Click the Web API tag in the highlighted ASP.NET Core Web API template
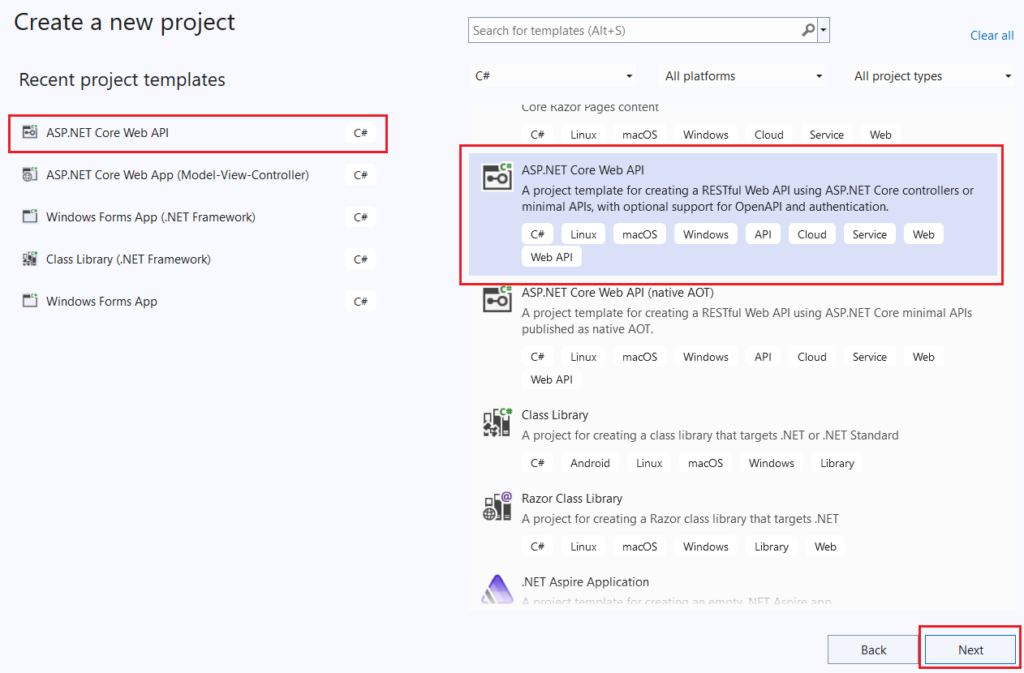1024x673 pixels. point(551,257)
